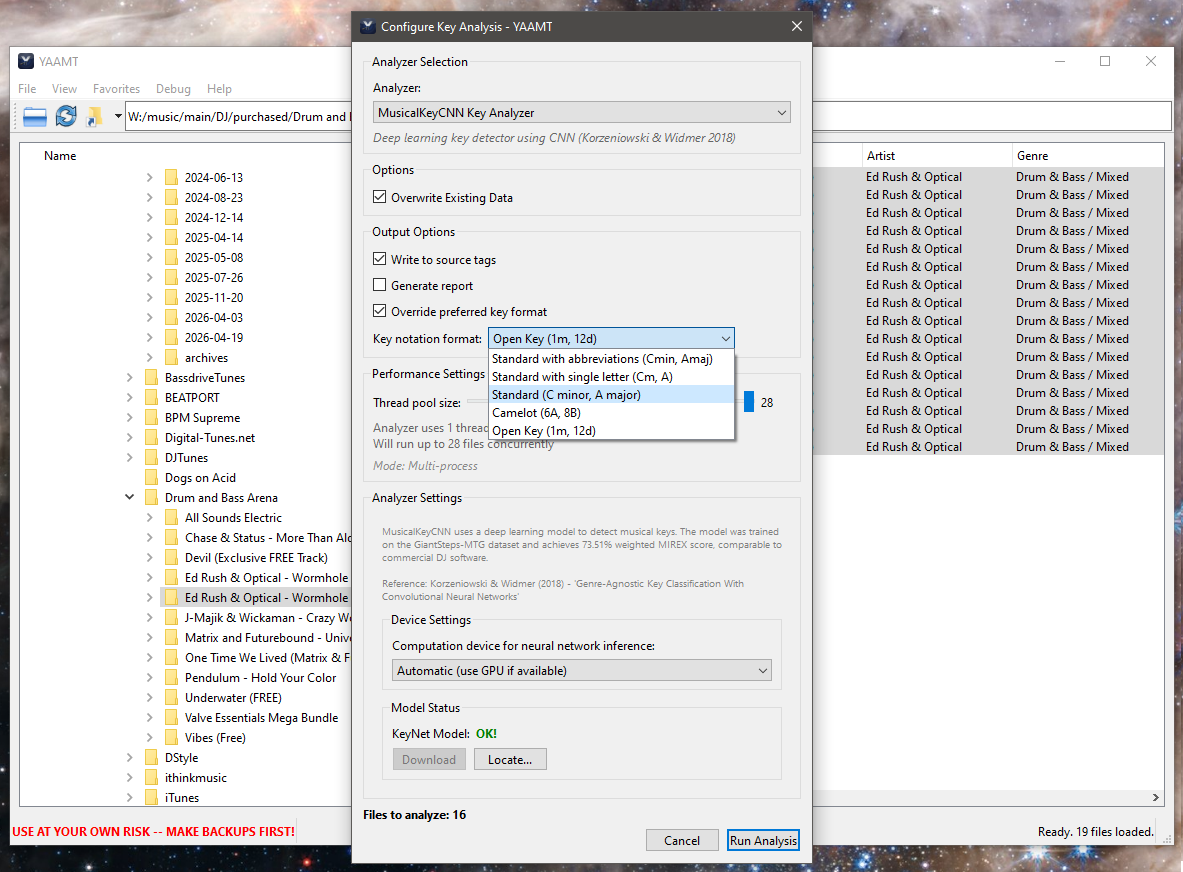The width and height of the screenshot is (1183, 872).
Task: Open the File menu
Action: [x=27, y=89]
